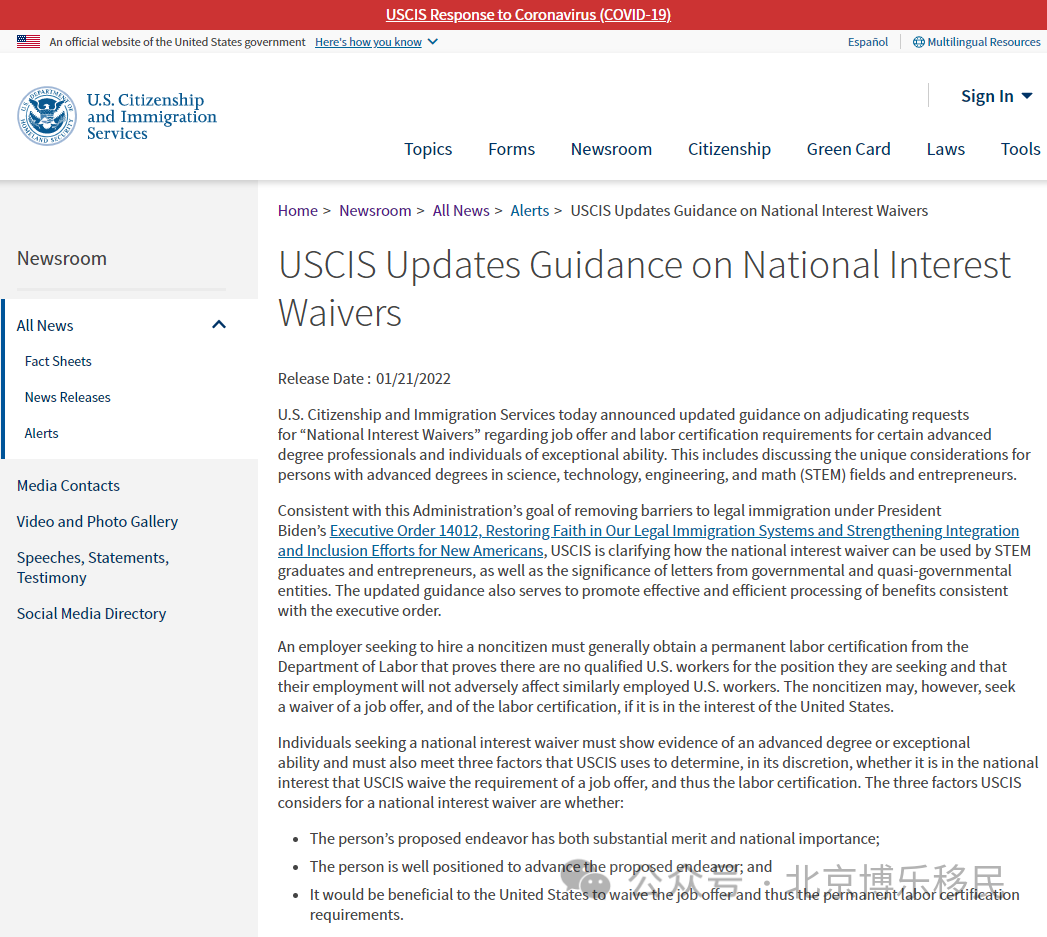Click the USCIS seal logo
The width and height of the screenshot is (1047, 937).
(47, 116)
